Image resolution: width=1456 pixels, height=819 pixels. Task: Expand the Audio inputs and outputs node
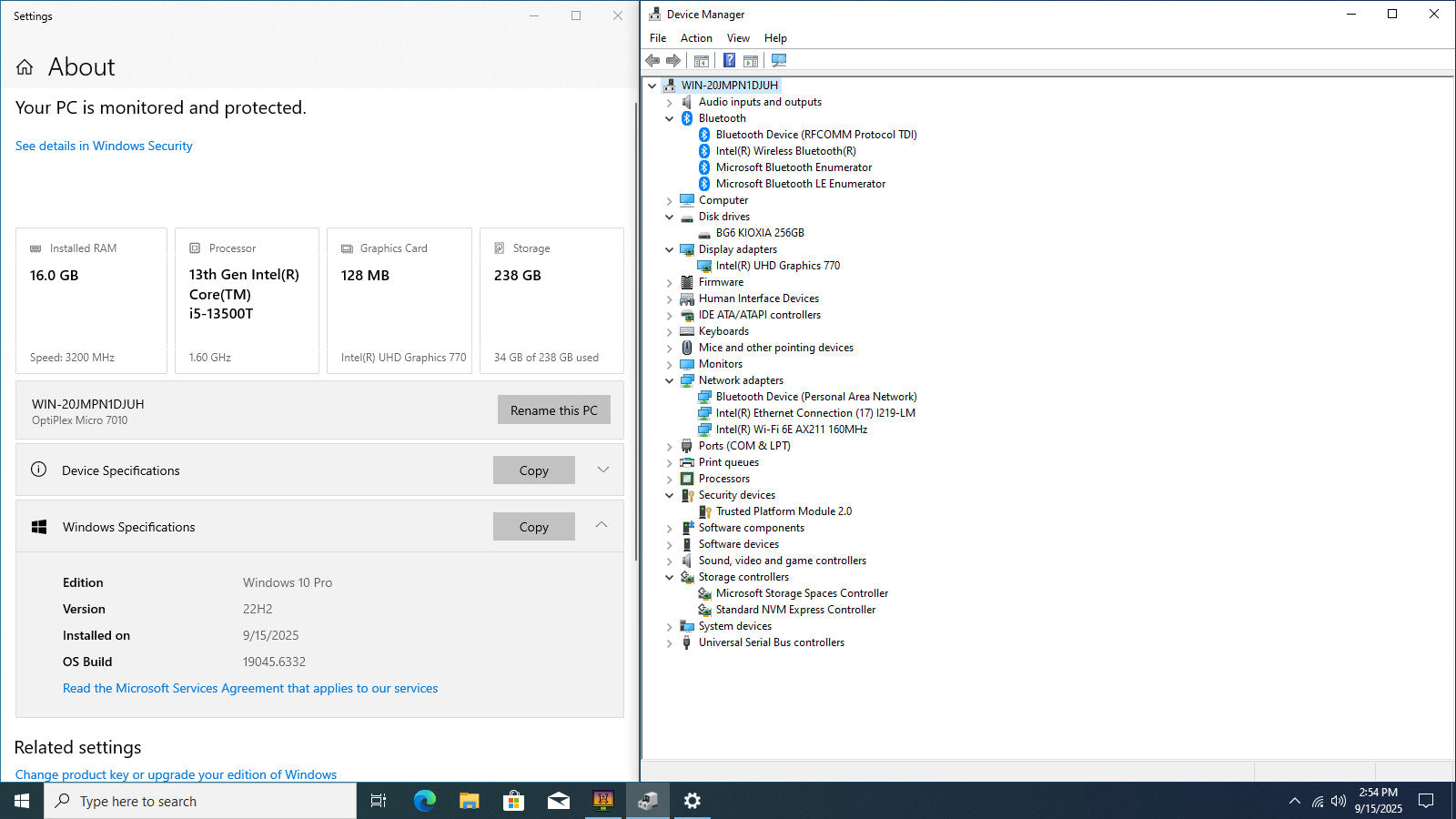[x=670, y=102]
